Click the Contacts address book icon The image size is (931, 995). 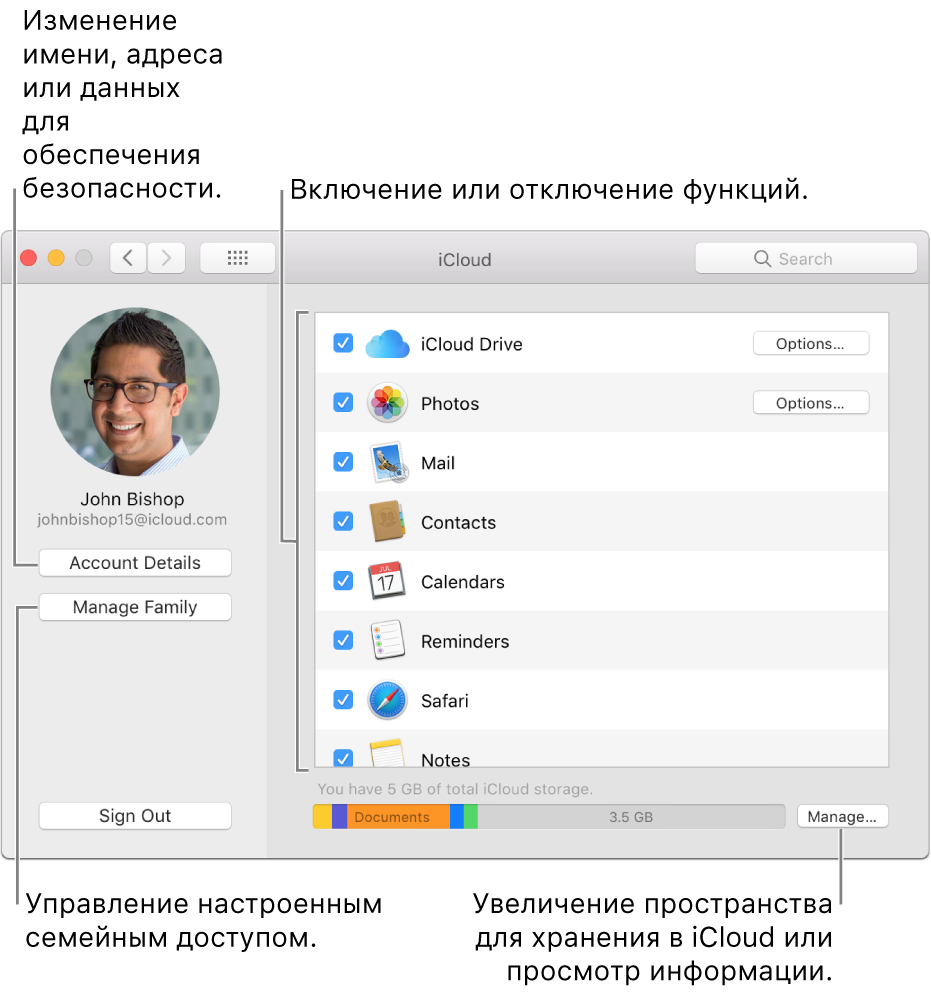coord(387,522)
